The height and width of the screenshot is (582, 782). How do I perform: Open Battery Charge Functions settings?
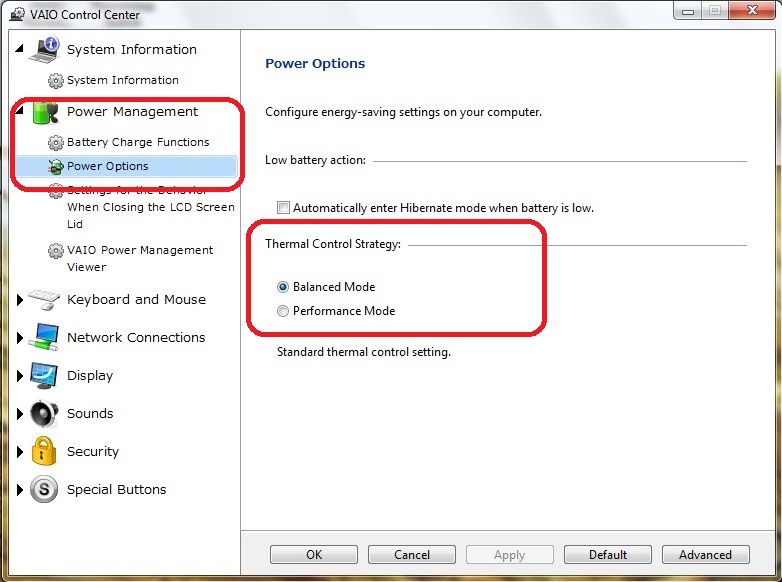pyautogui.click(x=138, y=142)
